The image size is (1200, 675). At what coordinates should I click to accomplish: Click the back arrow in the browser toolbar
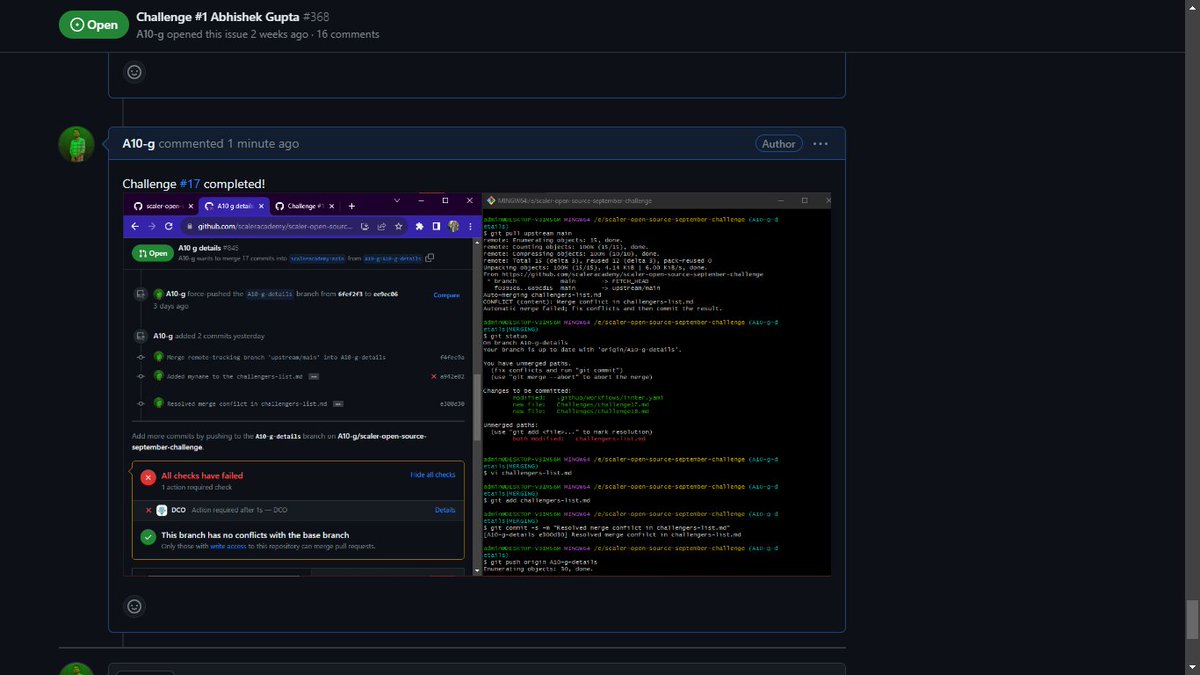click(134, 226)
